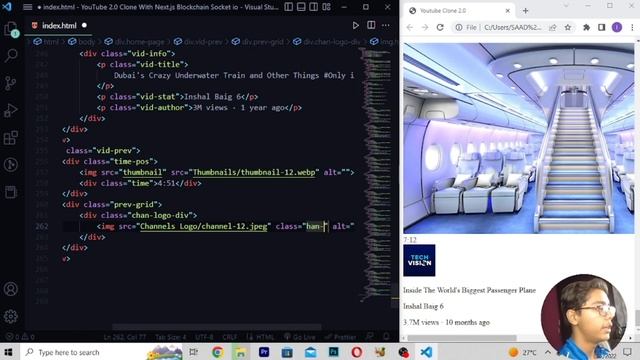Image resolution: width=640 pixels, height=360 pixels.
Task: Open the Customize Layout options
Action: pyautogui.click(x=326, y=7)
